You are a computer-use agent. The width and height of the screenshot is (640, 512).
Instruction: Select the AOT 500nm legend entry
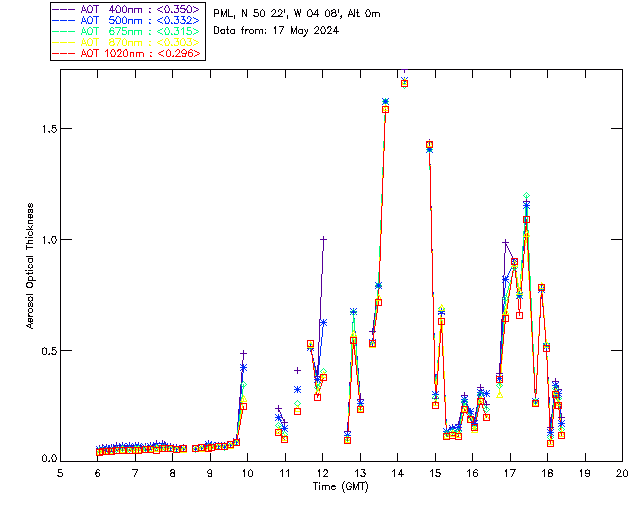[140, 20]
